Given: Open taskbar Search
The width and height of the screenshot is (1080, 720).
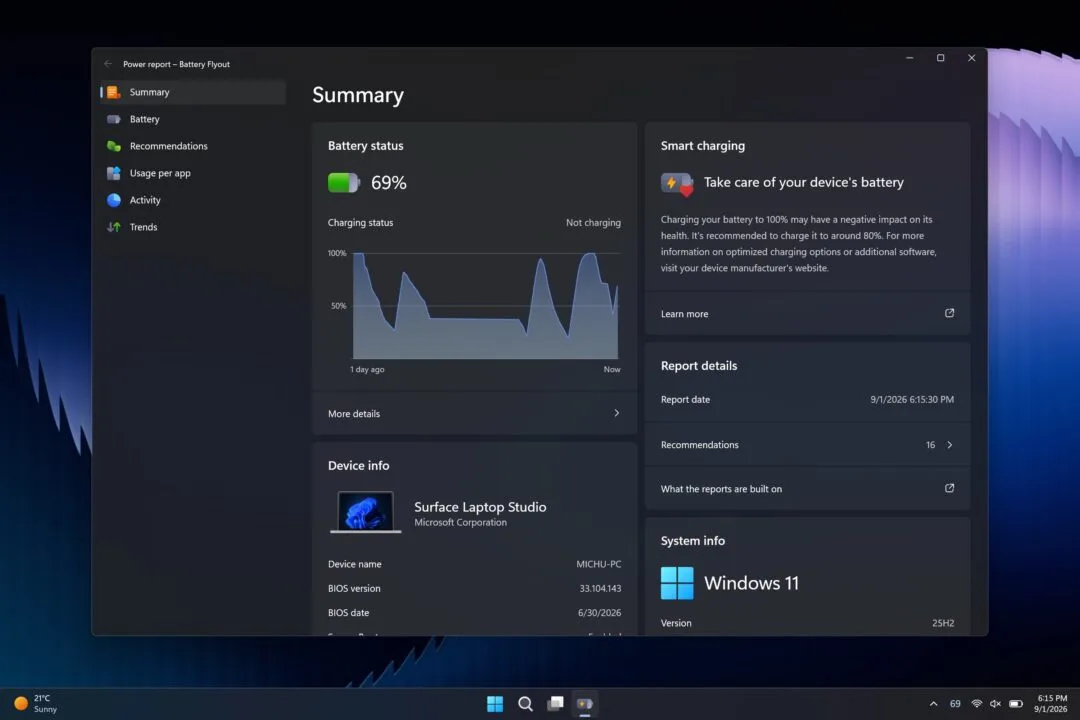Looking at the screenshot, I should pos(525,703).
